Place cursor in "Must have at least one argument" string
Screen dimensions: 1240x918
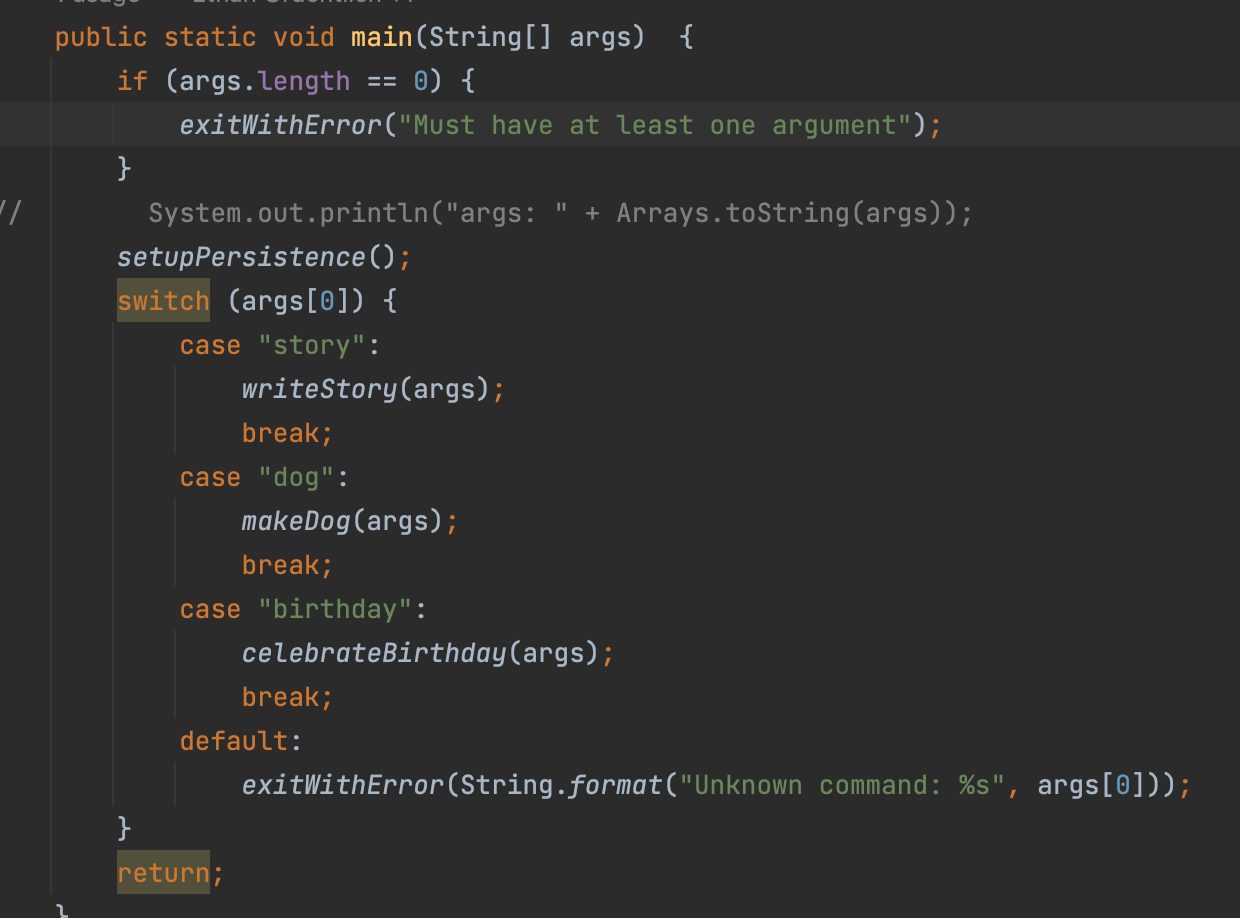tap(655, 125)
